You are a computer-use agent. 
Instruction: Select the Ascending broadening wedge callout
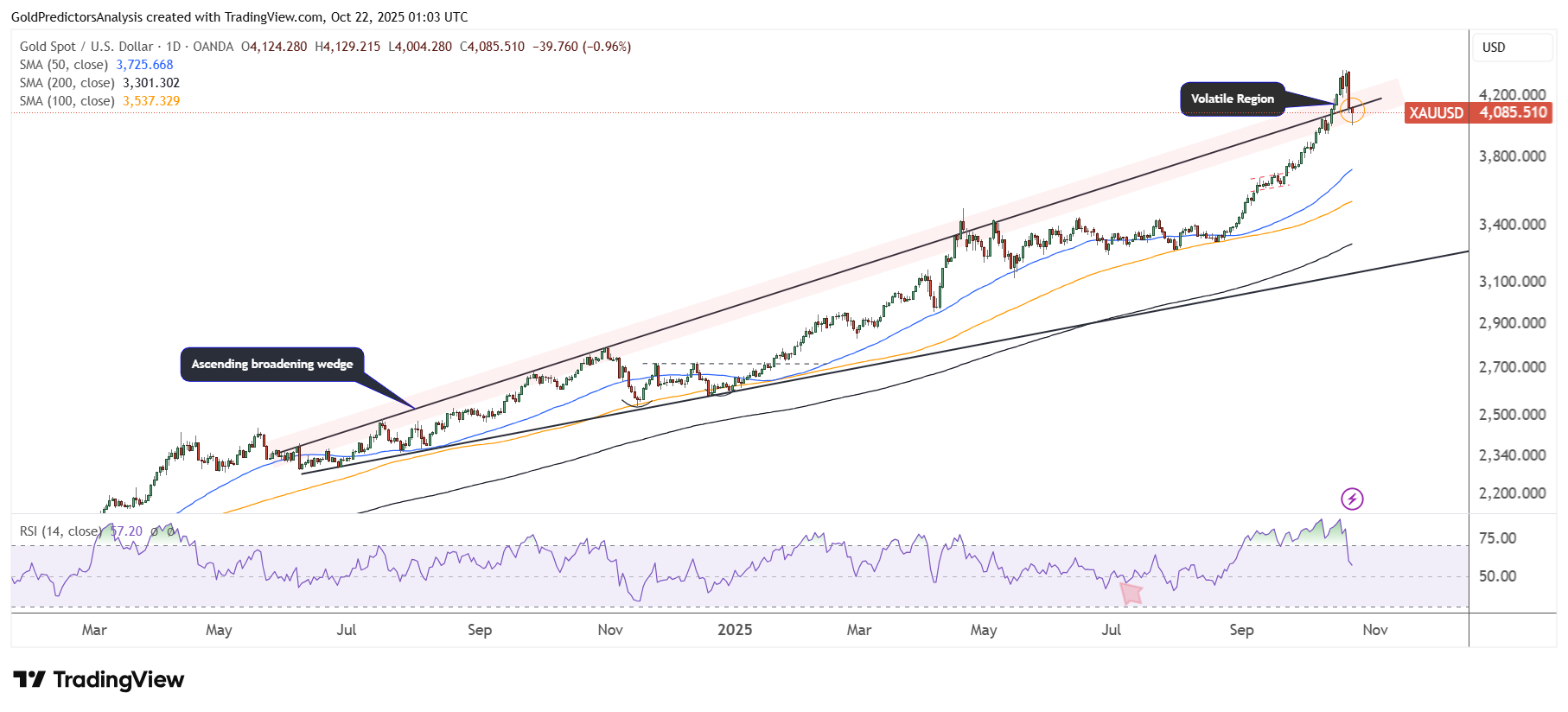point(271,364)
